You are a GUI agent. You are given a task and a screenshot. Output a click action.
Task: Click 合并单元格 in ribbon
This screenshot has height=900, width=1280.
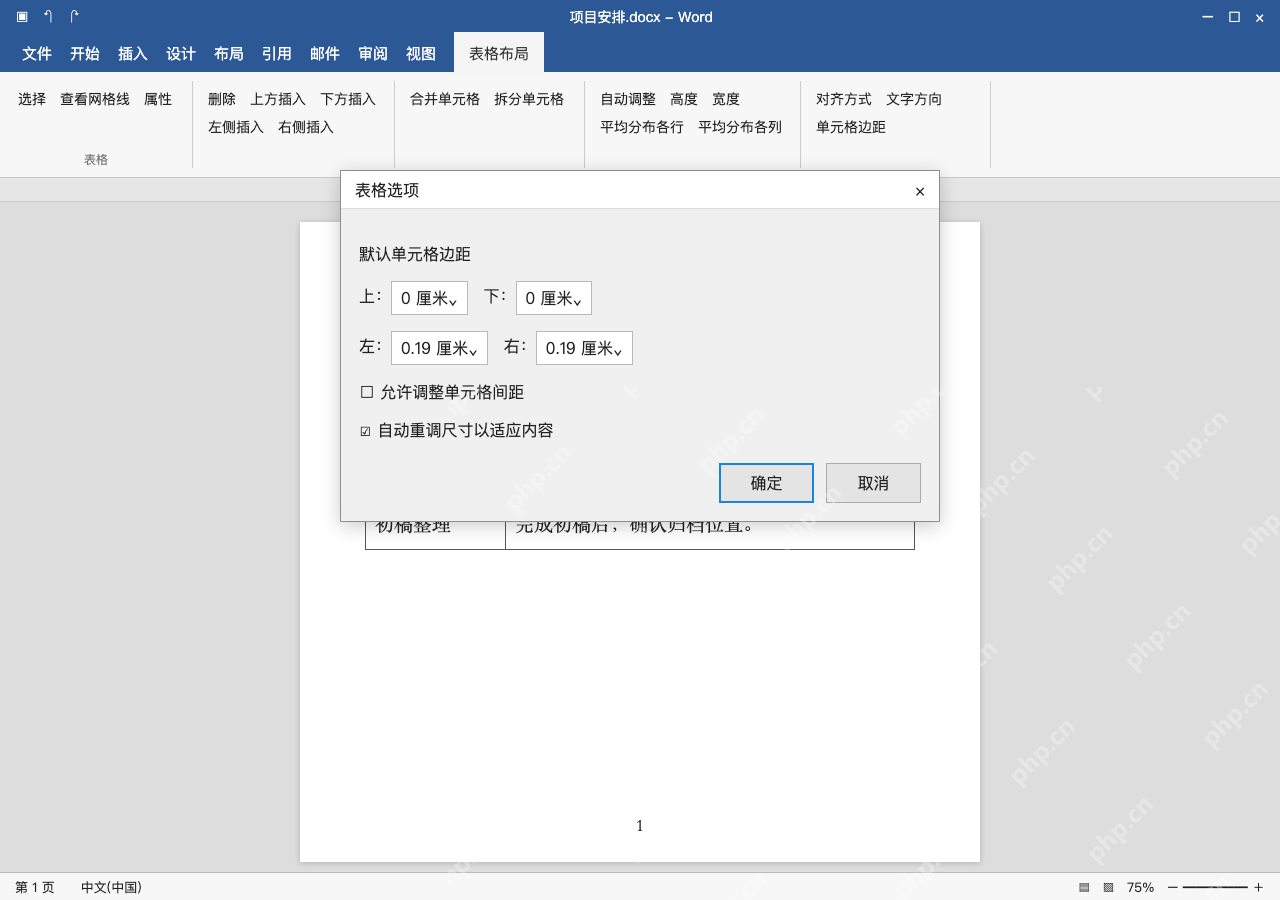[445, 99]
